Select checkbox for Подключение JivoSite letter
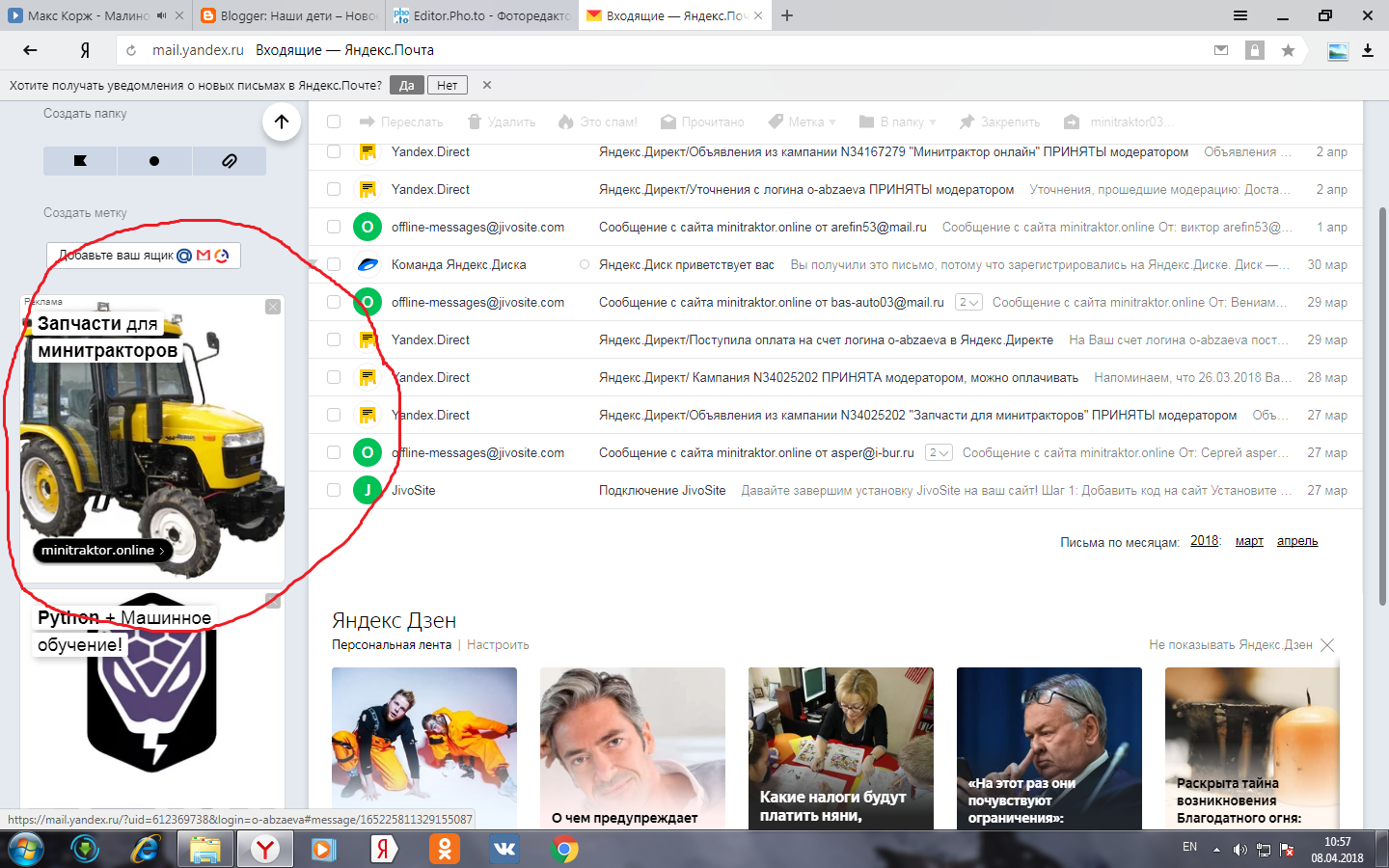The image size is (1389, 868). point(334,490)
